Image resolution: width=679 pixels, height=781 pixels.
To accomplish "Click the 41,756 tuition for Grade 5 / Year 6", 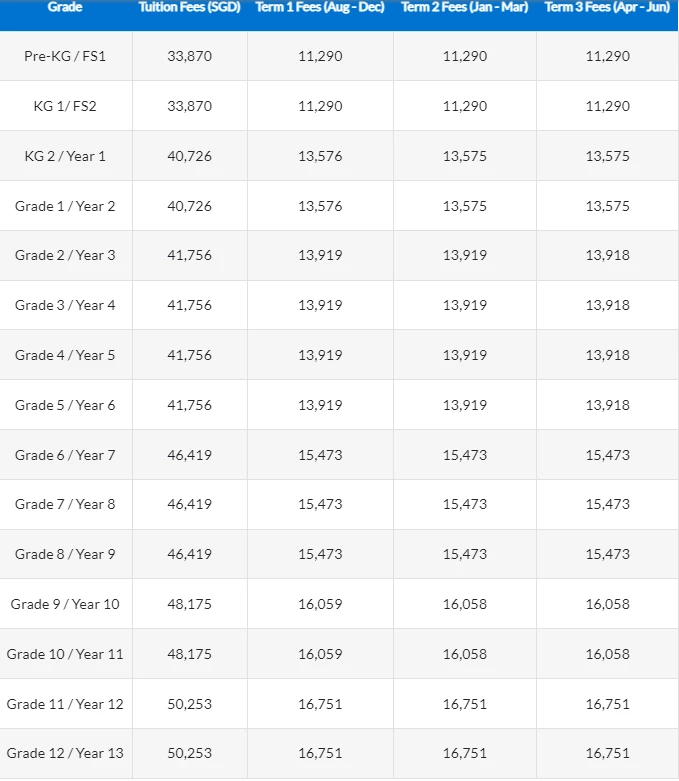I will (189, 405).
